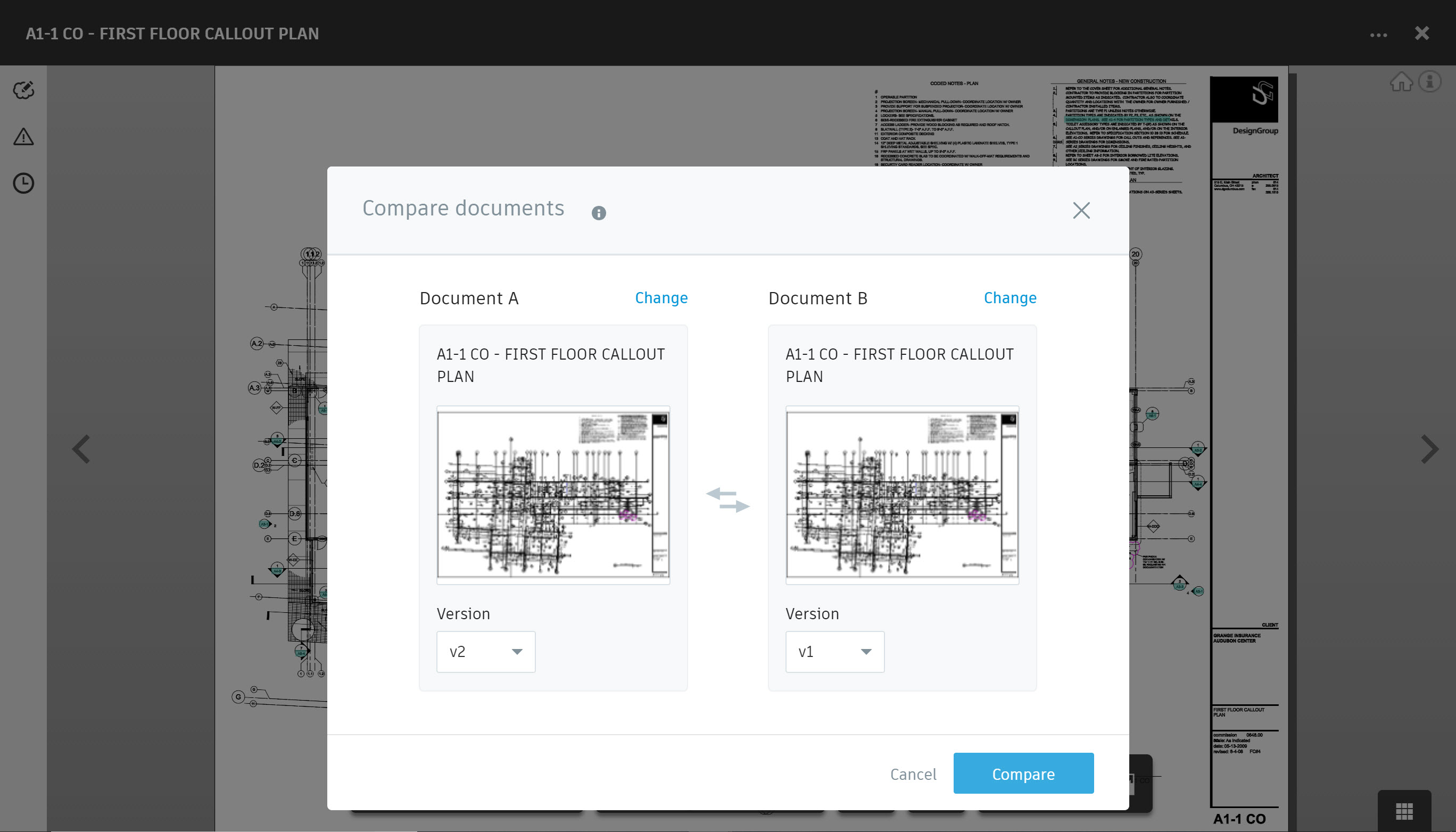Click the home view icon above the sheet
This screenshot has width=1456, height=832.
1401,82
